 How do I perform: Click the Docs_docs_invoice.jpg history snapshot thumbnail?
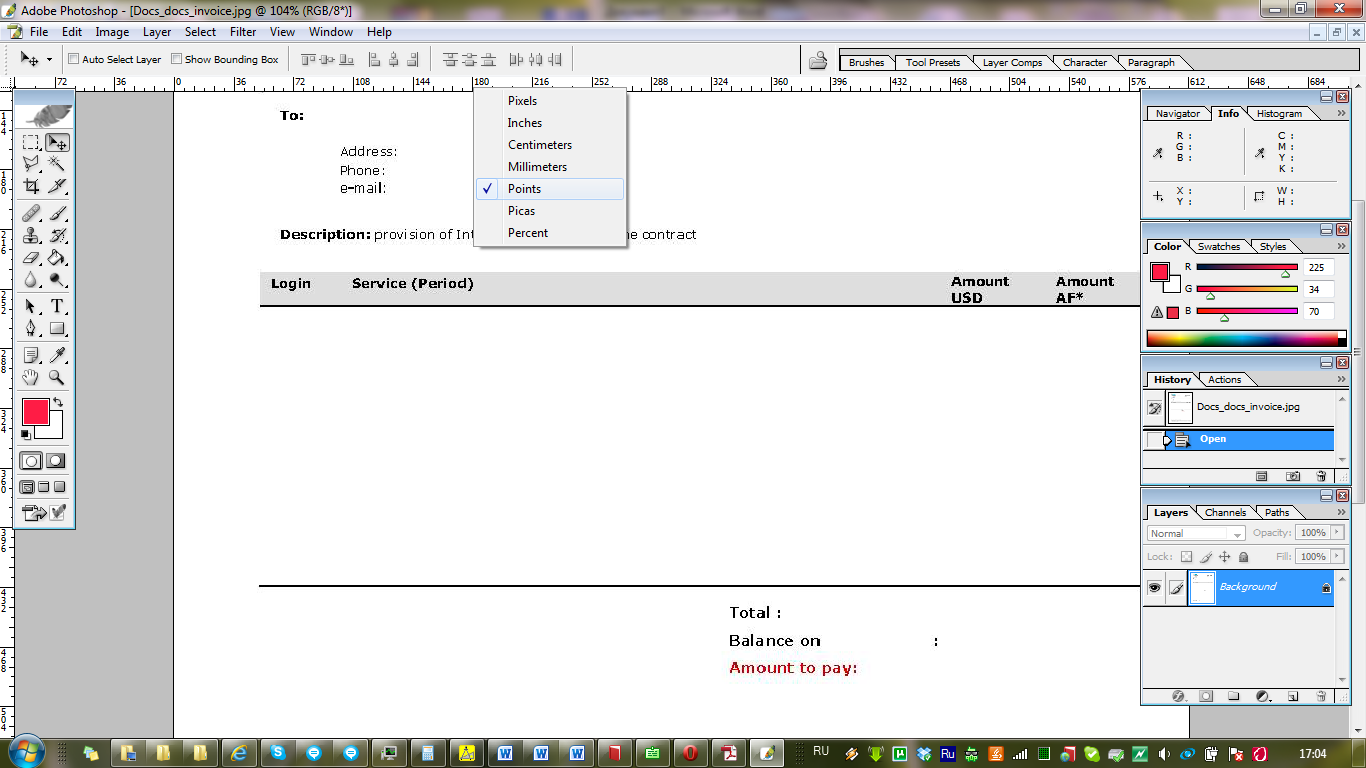coord(1180,407)
